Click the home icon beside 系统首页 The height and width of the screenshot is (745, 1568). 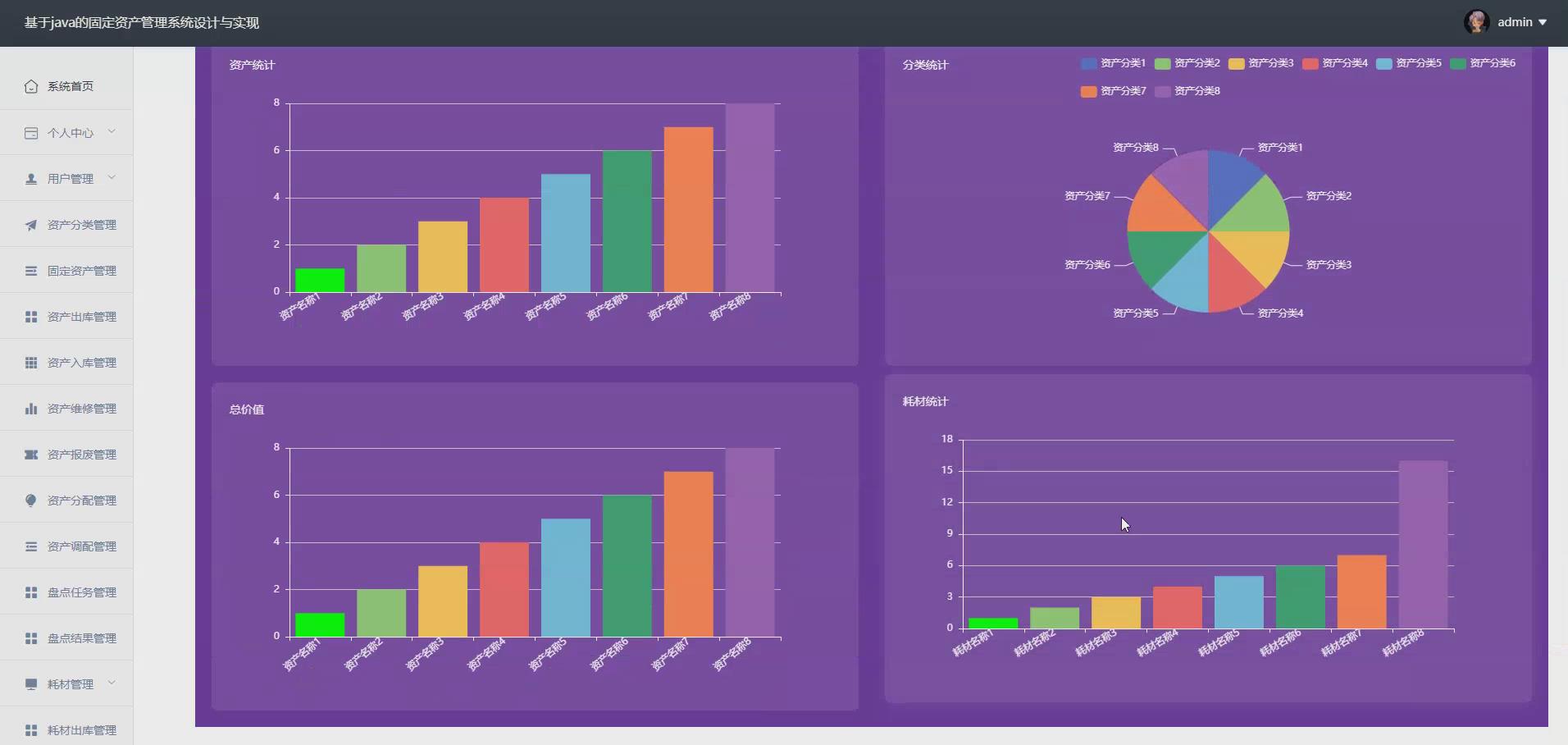(31, 86)
